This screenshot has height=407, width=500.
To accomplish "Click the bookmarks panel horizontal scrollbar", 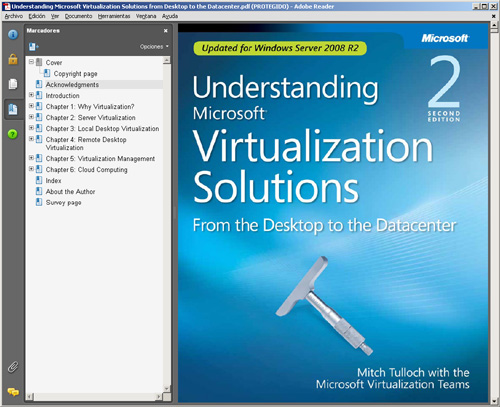I will tap(94, 397).
